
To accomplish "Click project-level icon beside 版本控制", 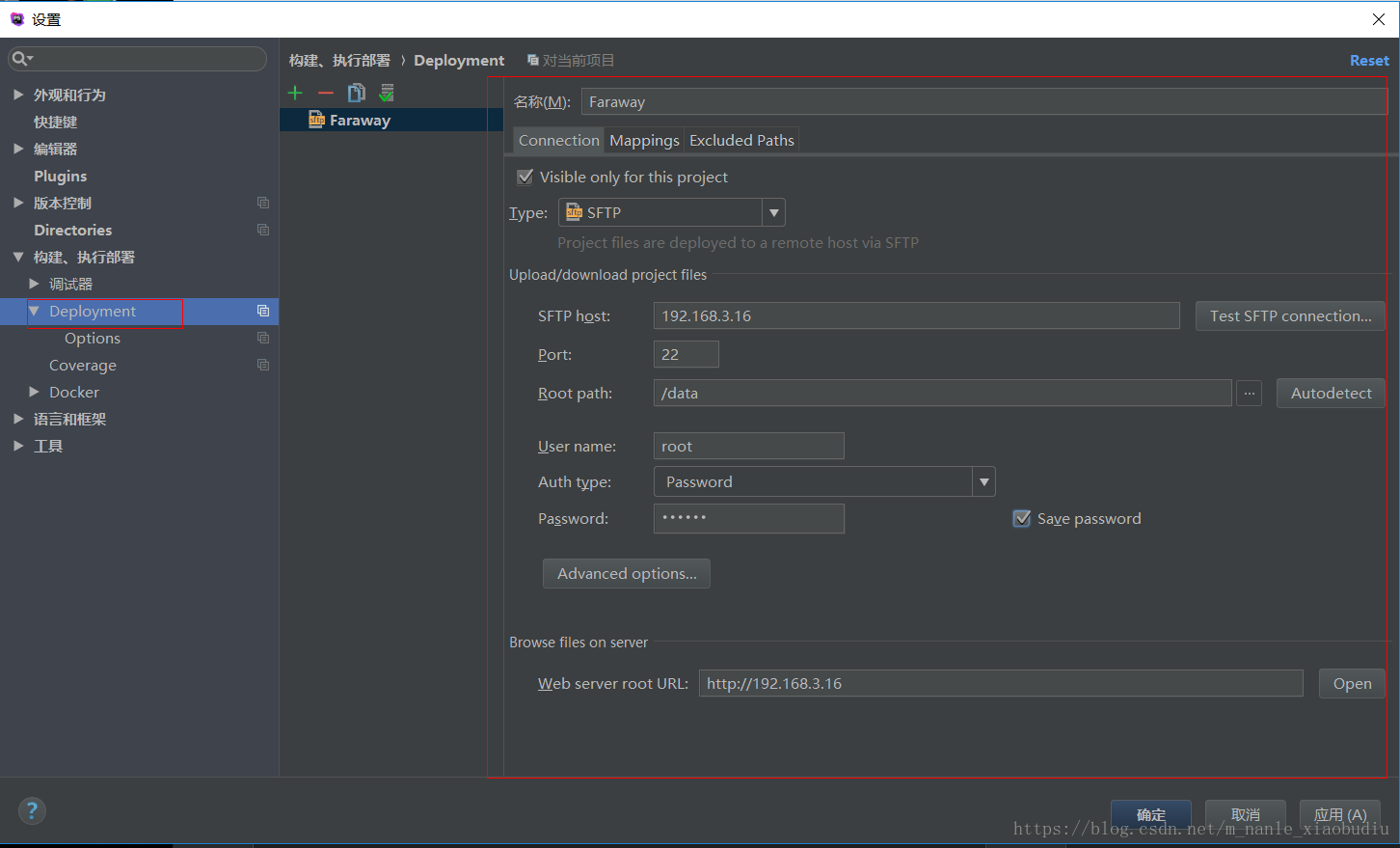I will coord(263,203).
